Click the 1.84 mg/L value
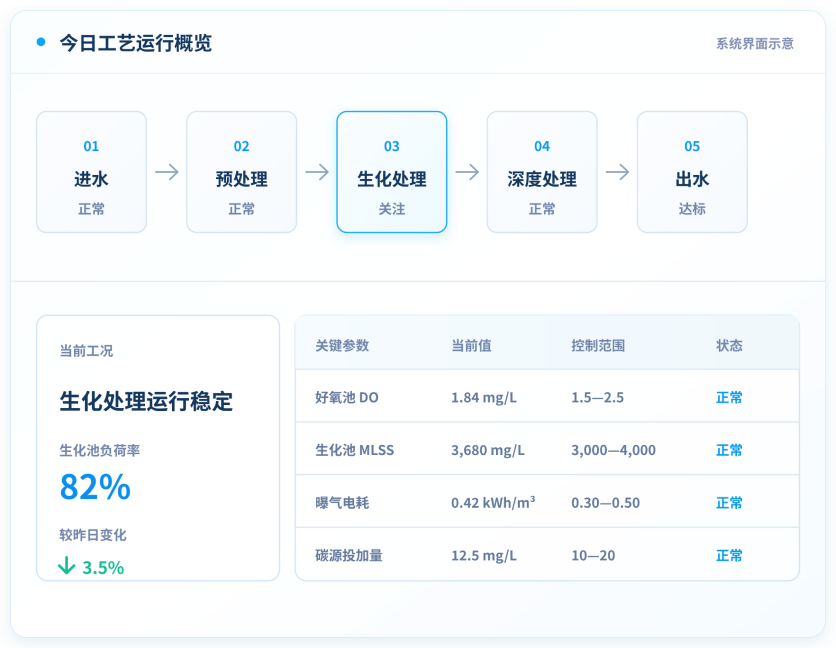 pos(484,397)
